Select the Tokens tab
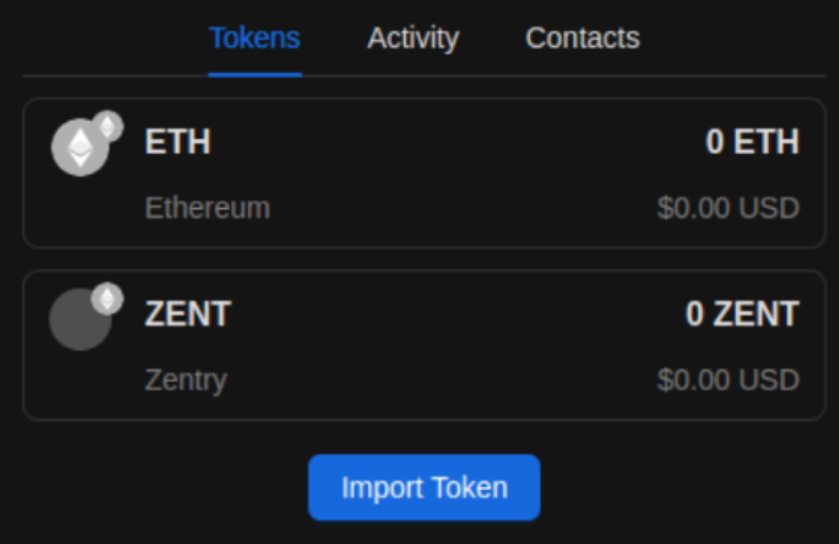The width and height of the screenshot is (839, 544). click(x=255, y=38)
